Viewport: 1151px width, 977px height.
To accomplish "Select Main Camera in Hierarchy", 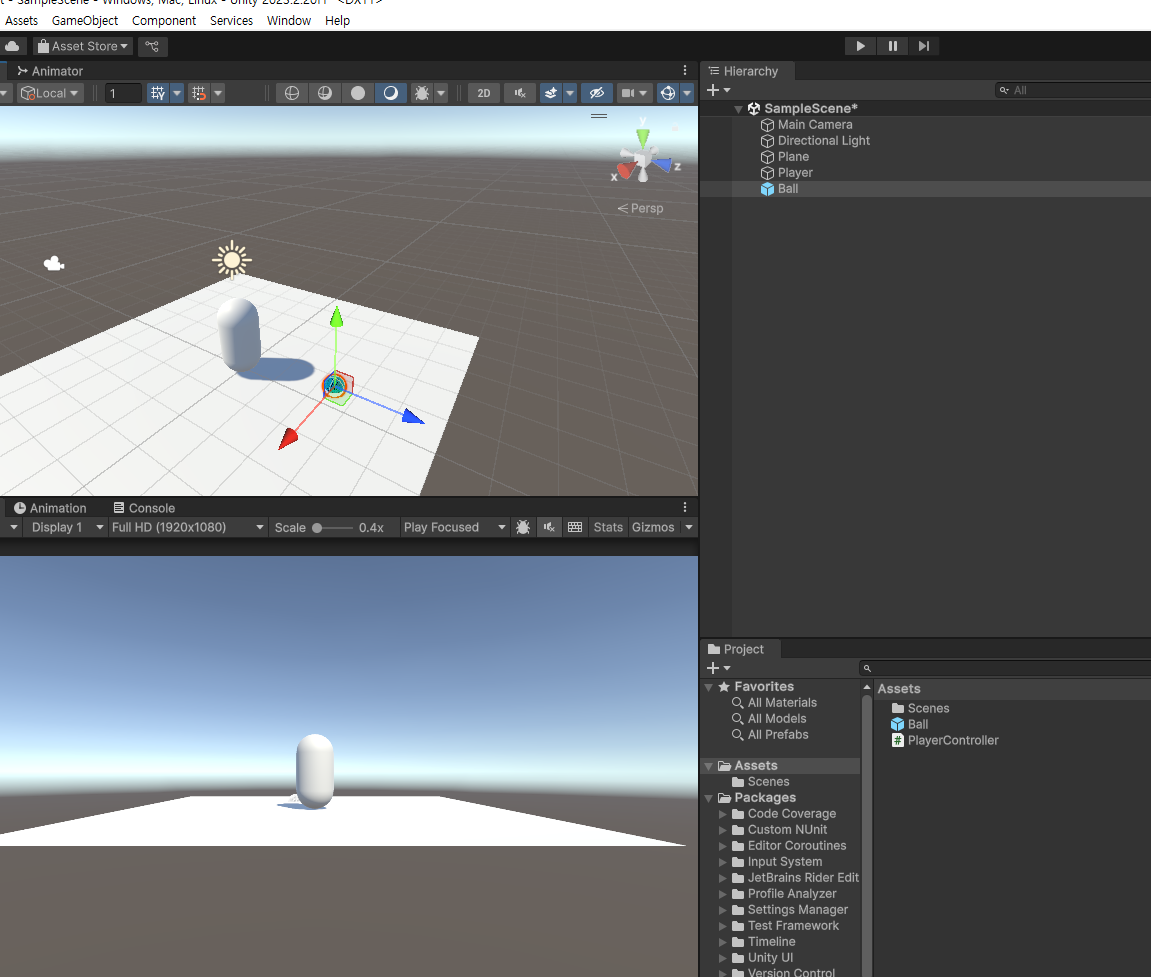I will pos(815,125).
